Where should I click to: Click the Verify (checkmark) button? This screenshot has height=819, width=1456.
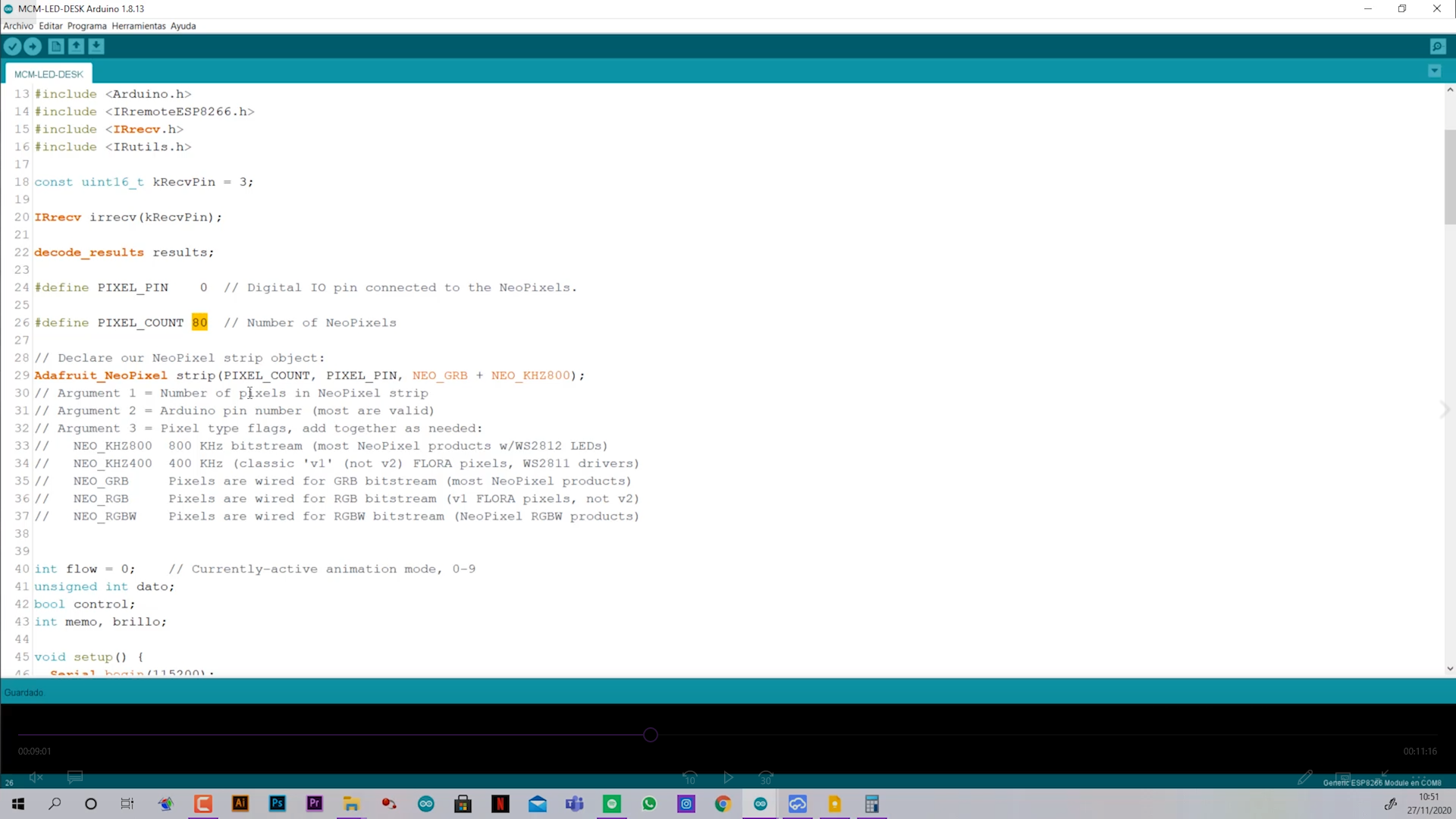[12, 46]
